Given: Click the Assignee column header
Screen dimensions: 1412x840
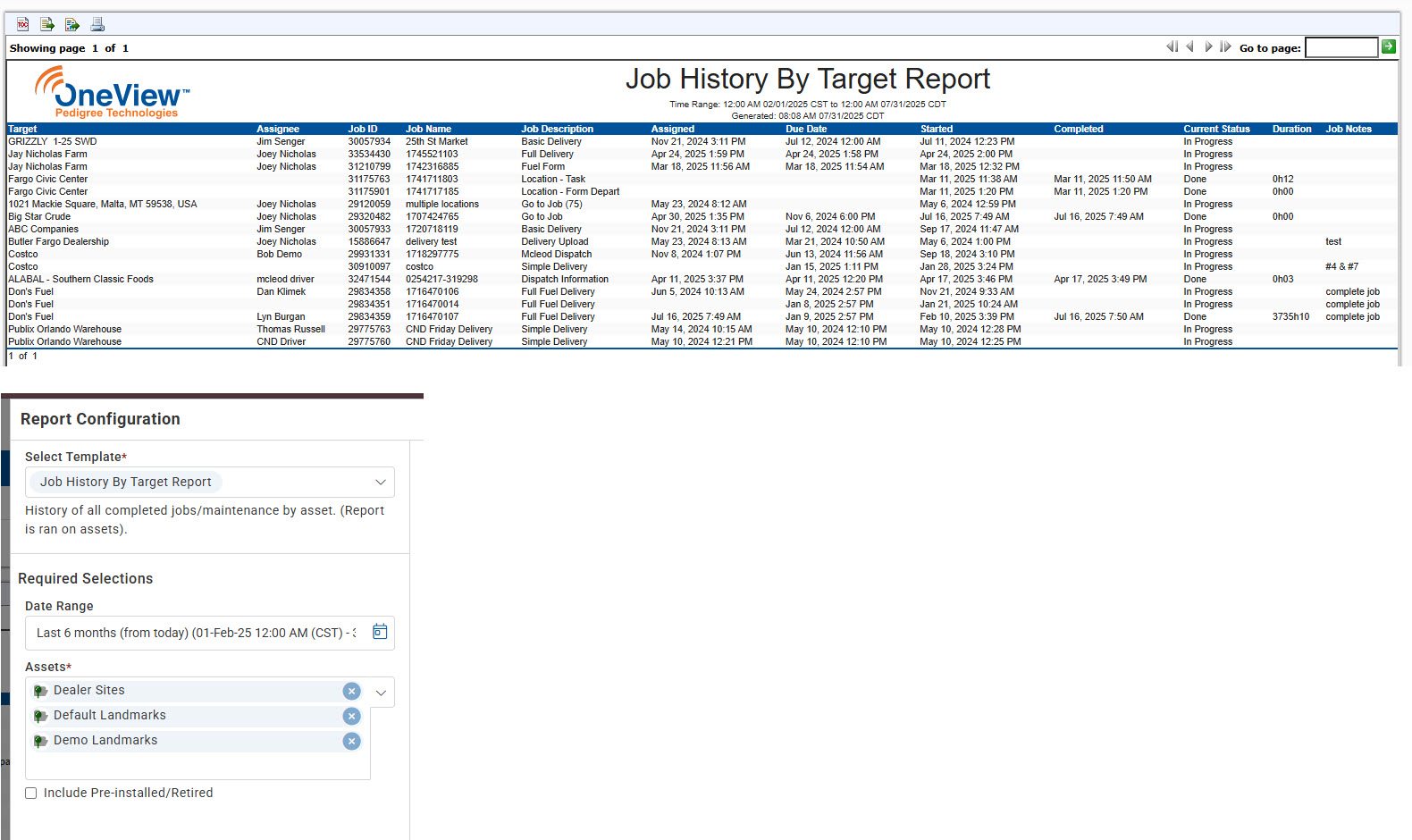Looking at the screenshot, I should click(x=278, y=129).
